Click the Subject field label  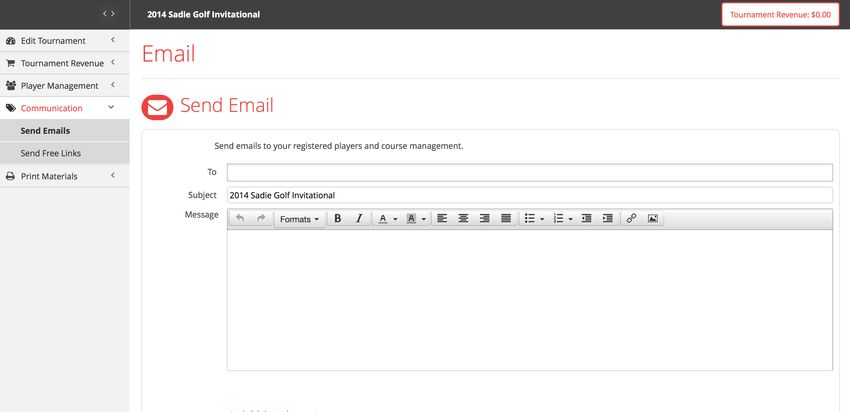point(202,195)
